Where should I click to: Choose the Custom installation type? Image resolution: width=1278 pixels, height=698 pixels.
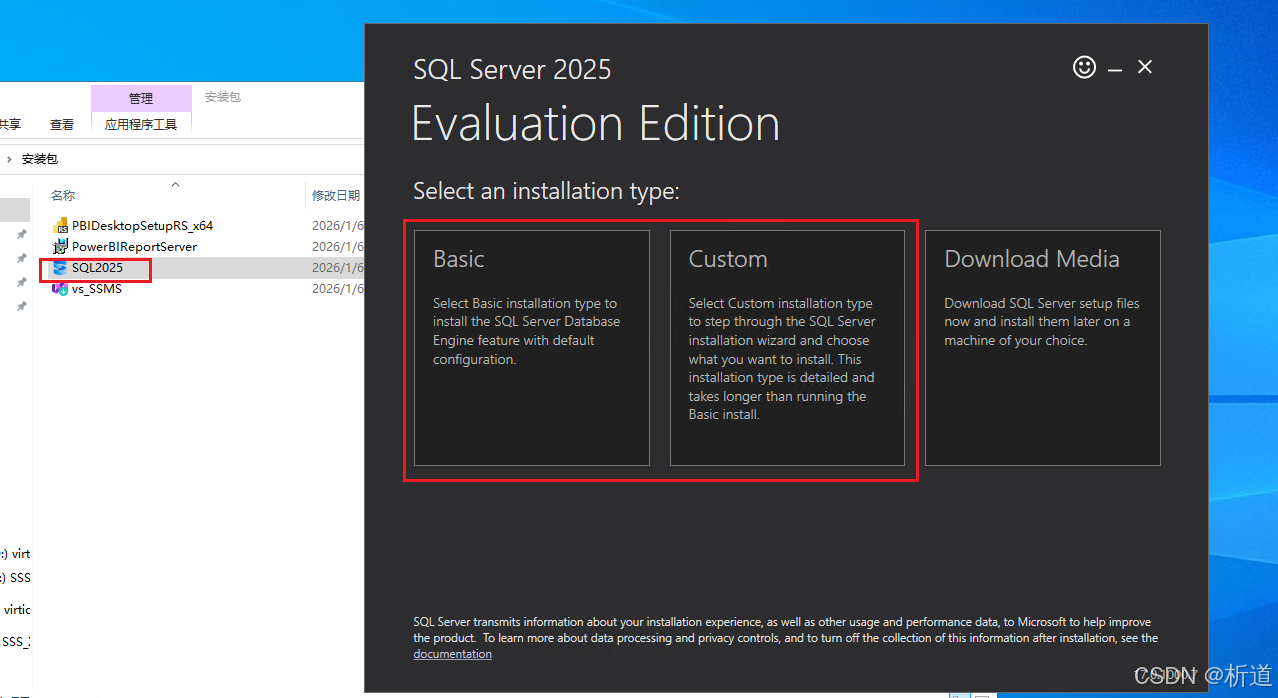pos(787,348)
